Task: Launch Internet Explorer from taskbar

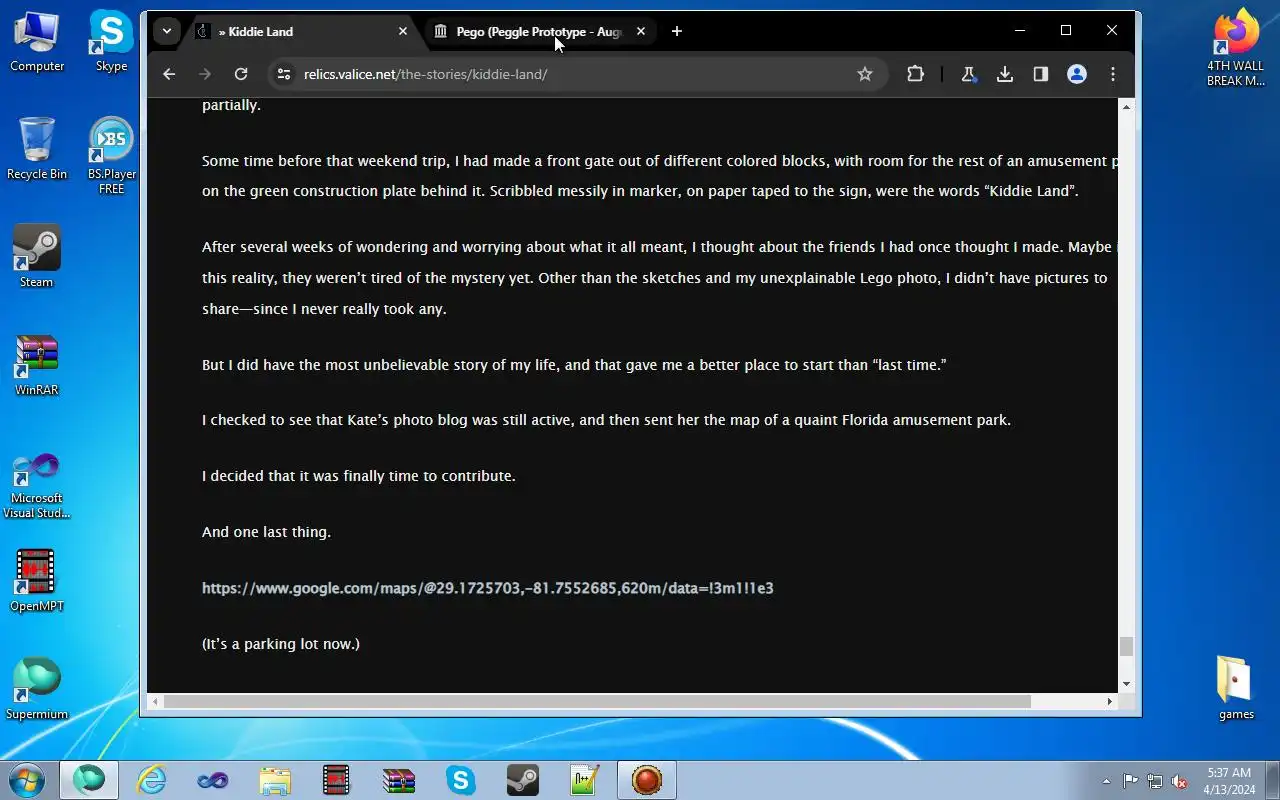Action: click(x=151, y=780)
